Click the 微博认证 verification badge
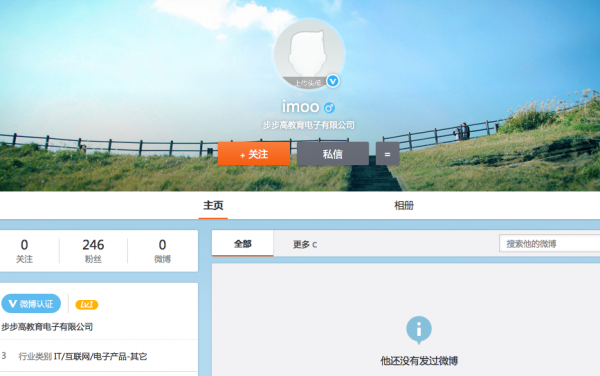600x376 pixels. click(31, 304)
